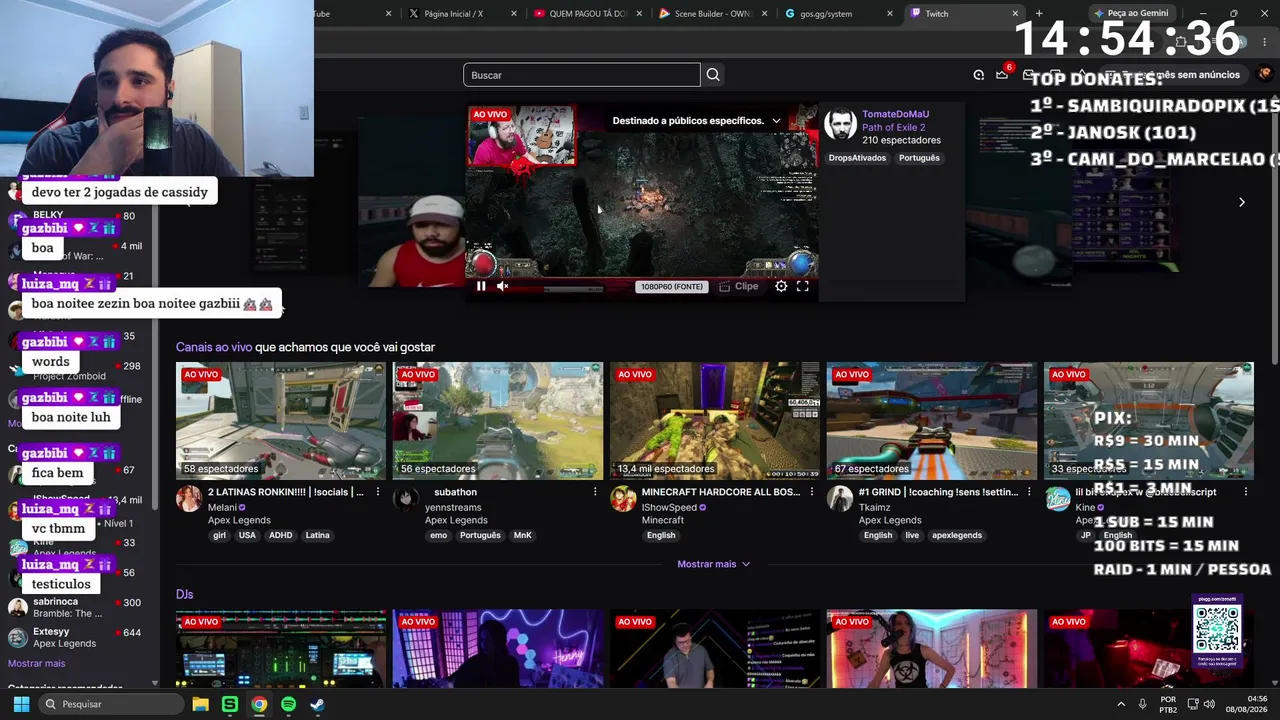Open the IShowSpeed channel name link
This screenshot has width=1280, height=720.
(x=669, y=508)
